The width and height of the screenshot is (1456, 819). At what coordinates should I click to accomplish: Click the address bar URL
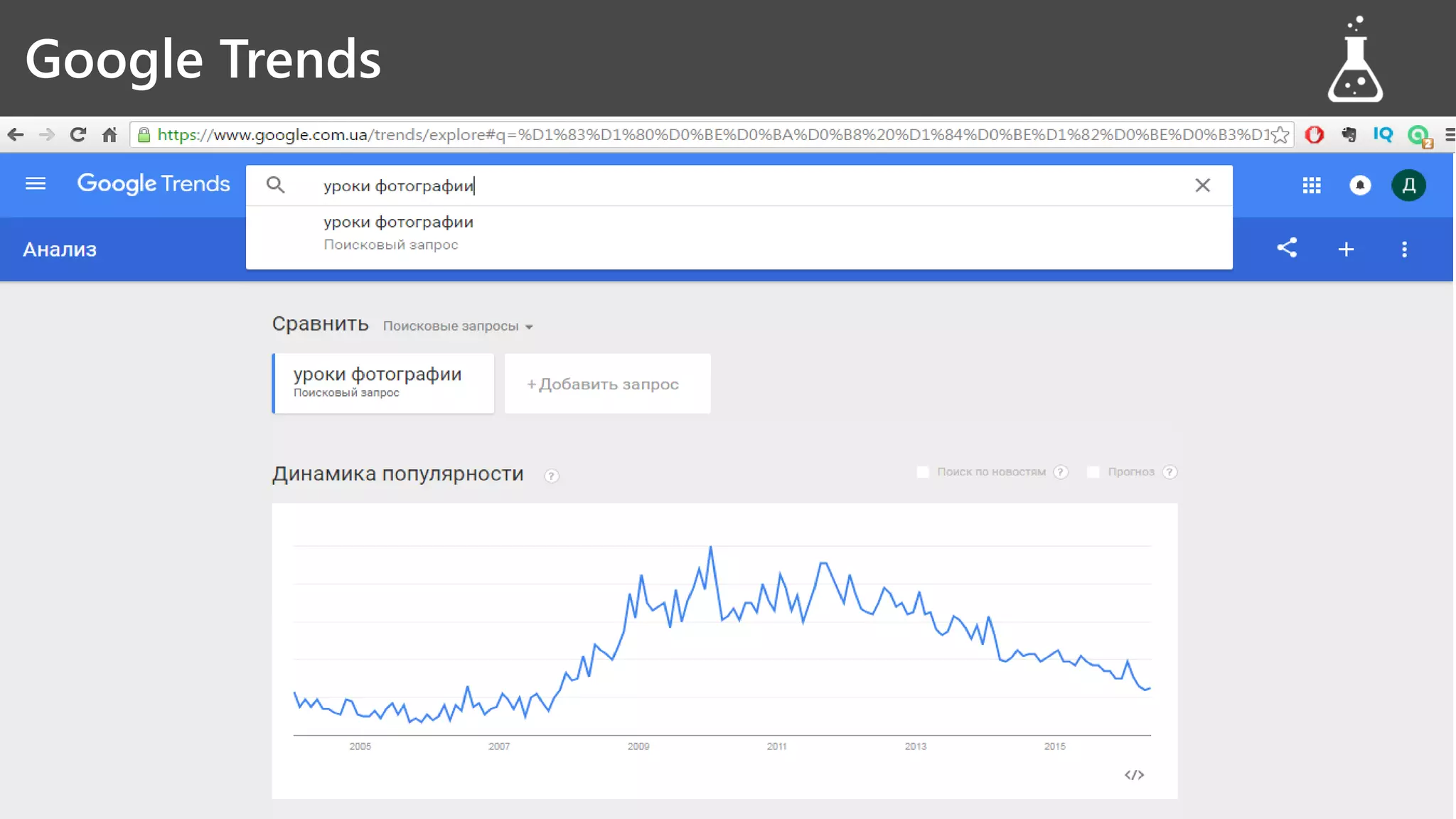pyautogui.click(x=711, y=134)
